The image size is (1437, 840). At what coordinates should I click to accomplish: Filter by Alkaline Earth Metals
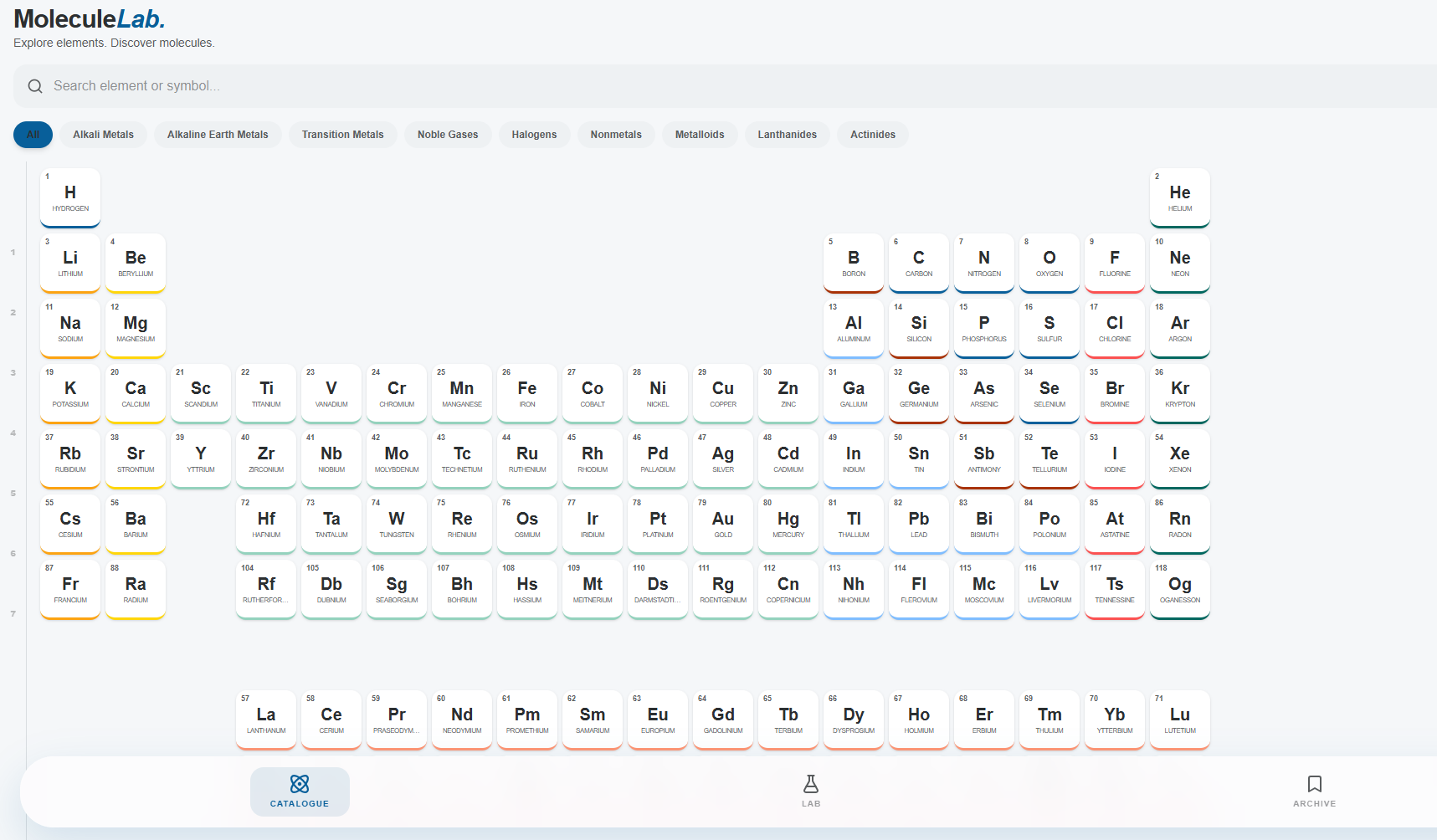click(x=218, y=135)
